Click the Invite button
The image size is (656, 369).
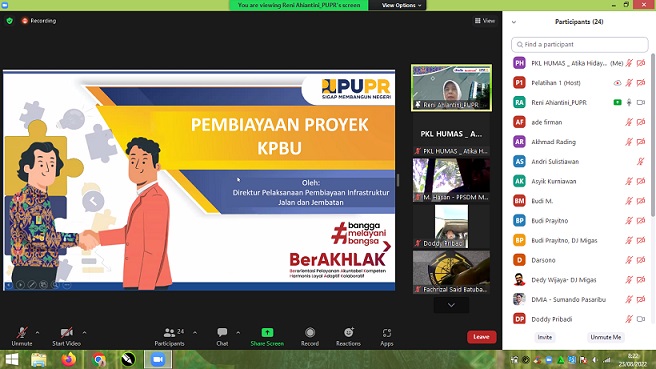544,337
